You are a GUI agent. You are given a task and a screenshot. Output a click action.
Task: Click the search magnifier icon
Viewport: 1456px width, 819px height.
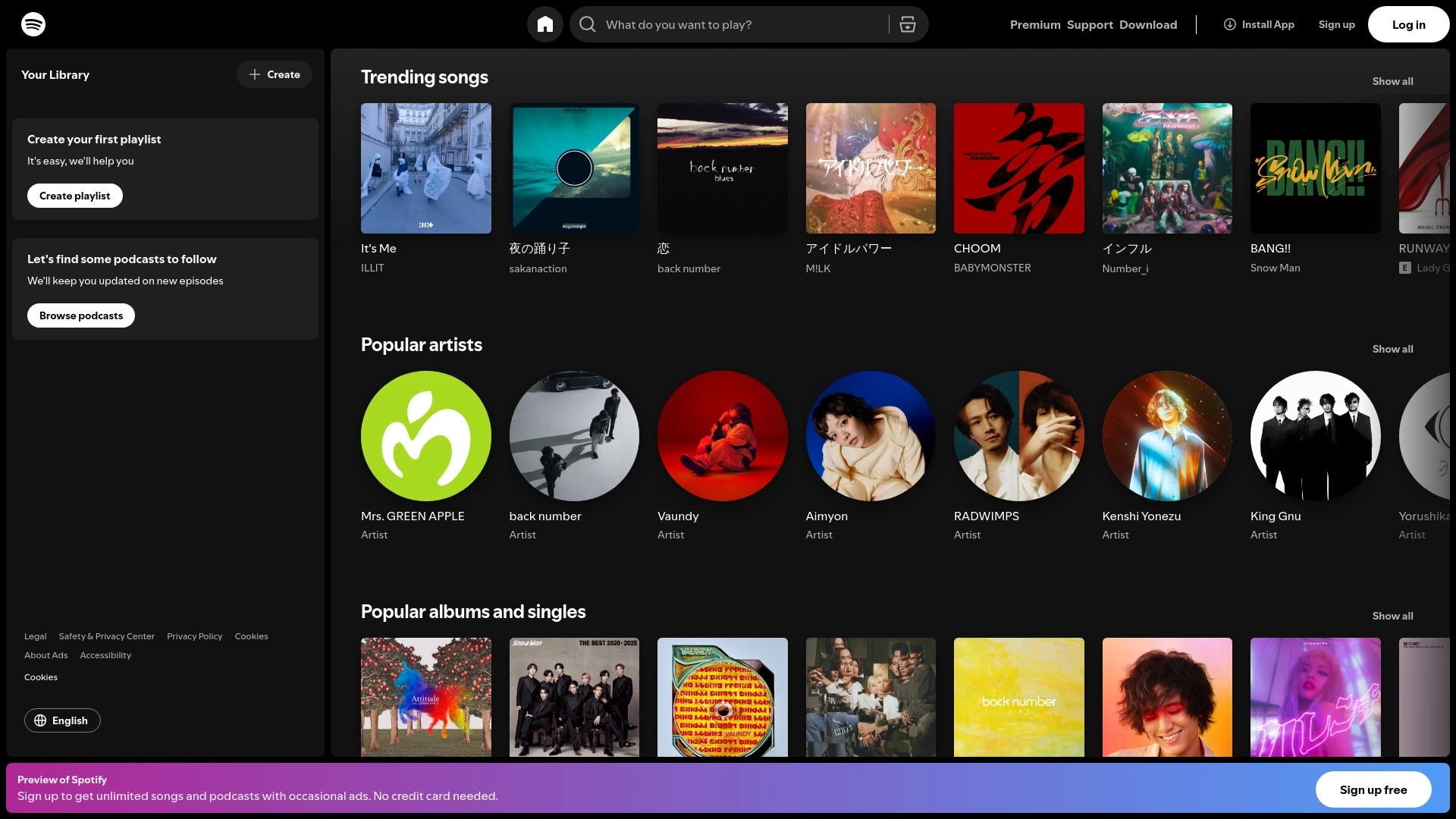[x=588, y=24]
